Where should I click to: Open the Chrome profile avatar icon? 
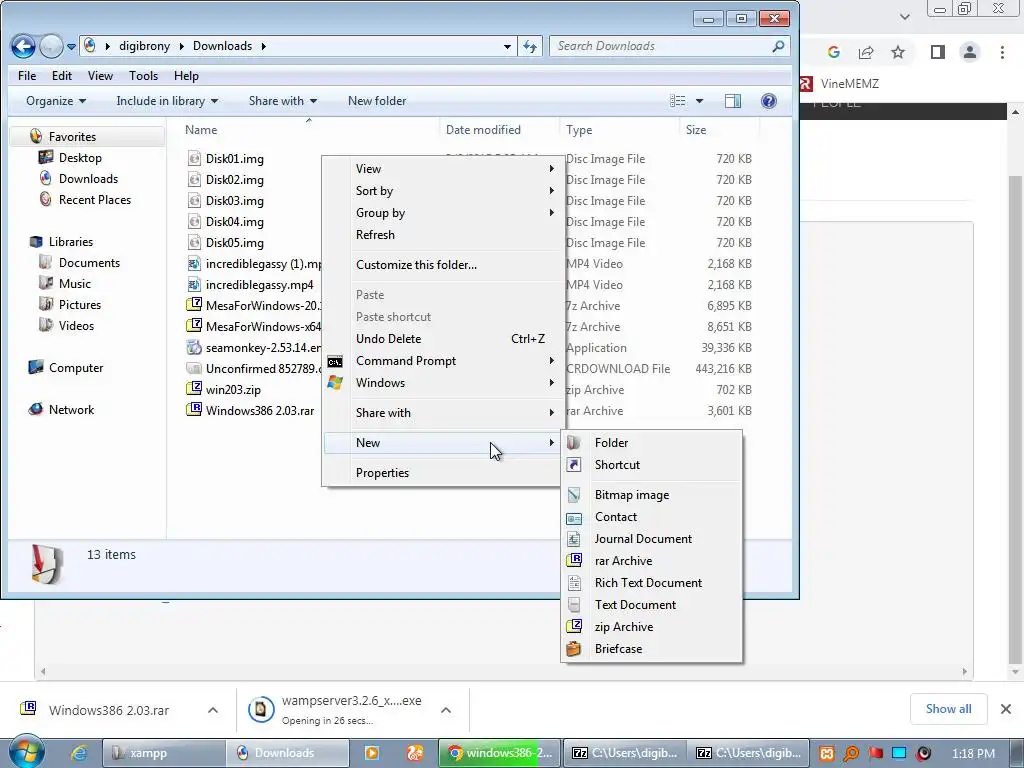tap(970, 52)
